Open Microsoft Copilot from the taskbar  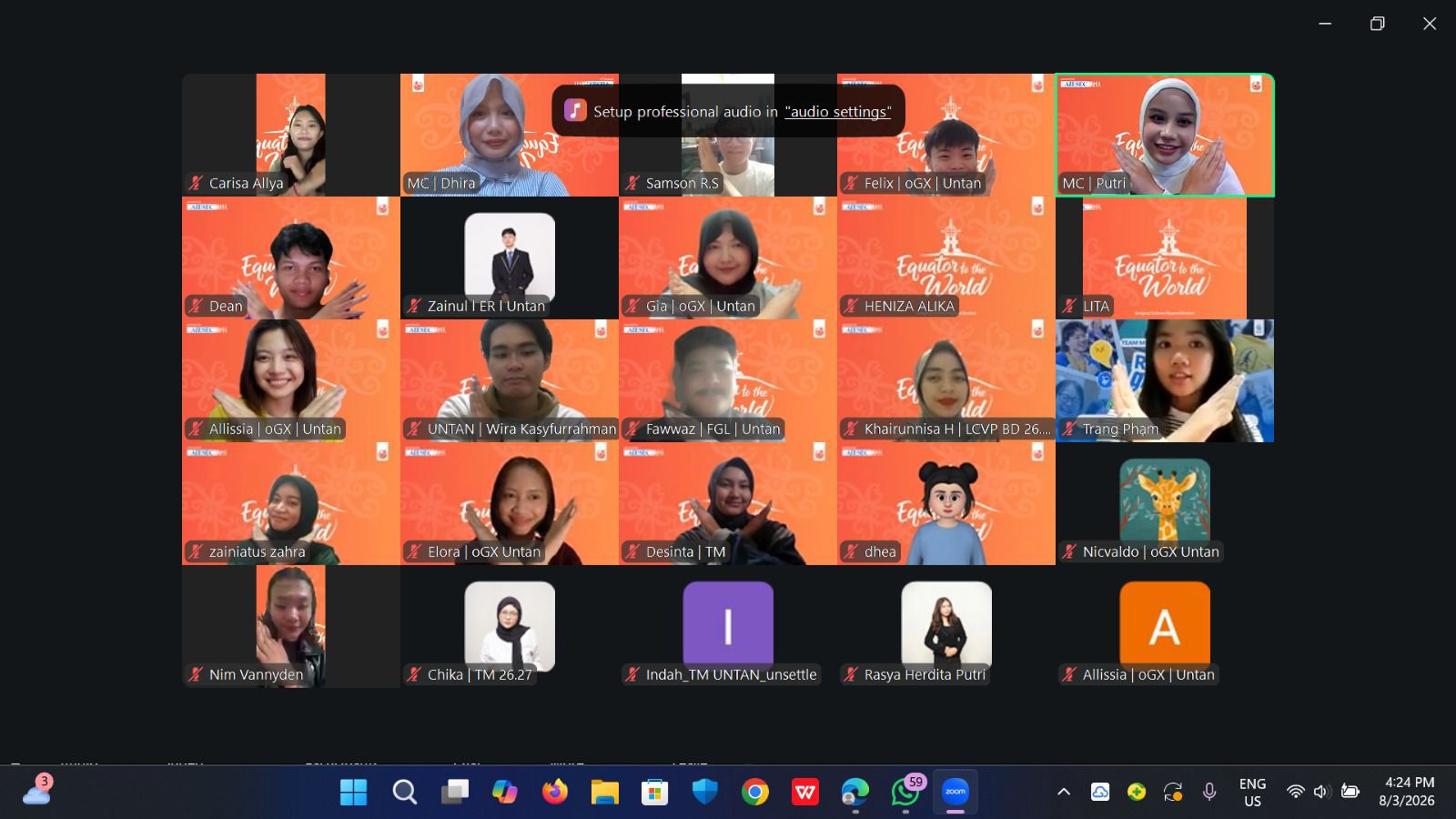[x=504, y=792]
